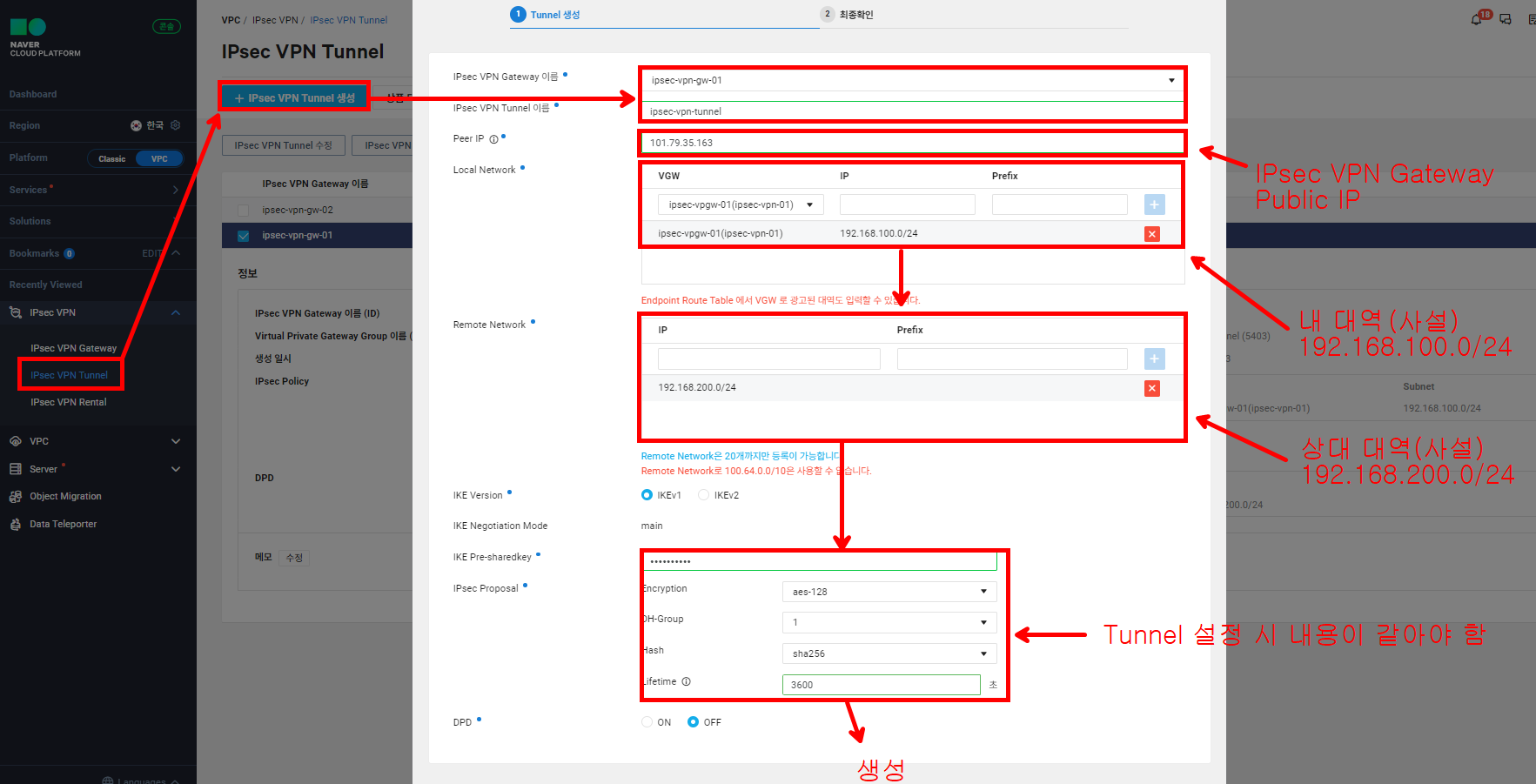Image resolution: width=1536 pixels, height=784 pixels.
Task: Open the chat support icon in header
Action: coord(1506,19)
